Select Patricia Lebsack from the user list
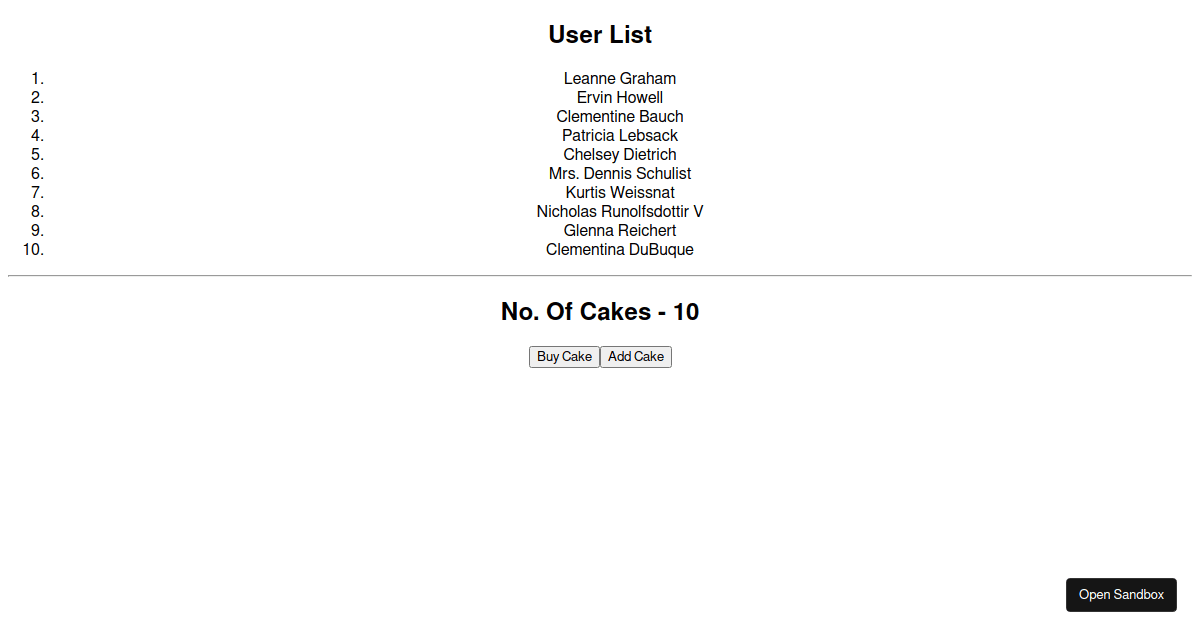This screenshot has height=630, width=1200. (x=620, y=135)
